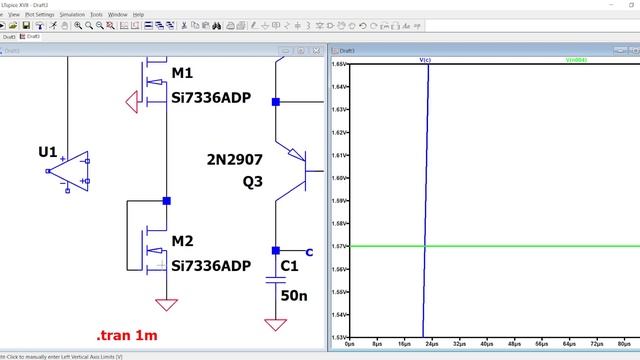Select the Zoom Back magnifier
The width and height of the screenshot is (640, 360).
[100, 26]
